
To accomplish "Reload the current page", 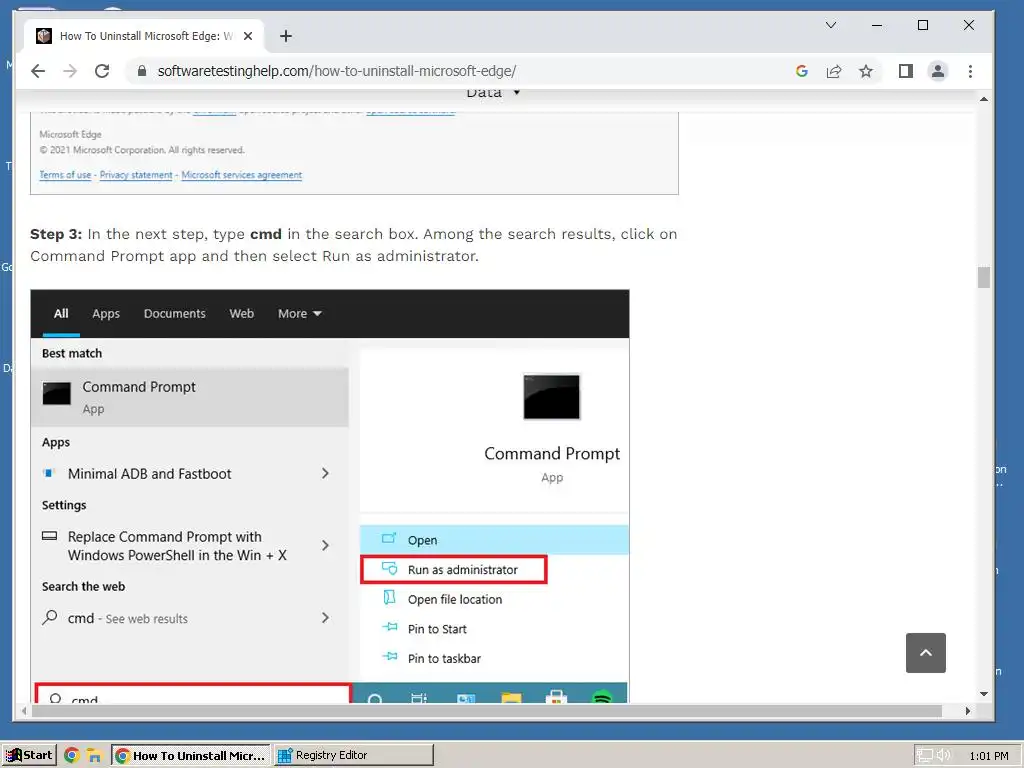I will (102, 71).
